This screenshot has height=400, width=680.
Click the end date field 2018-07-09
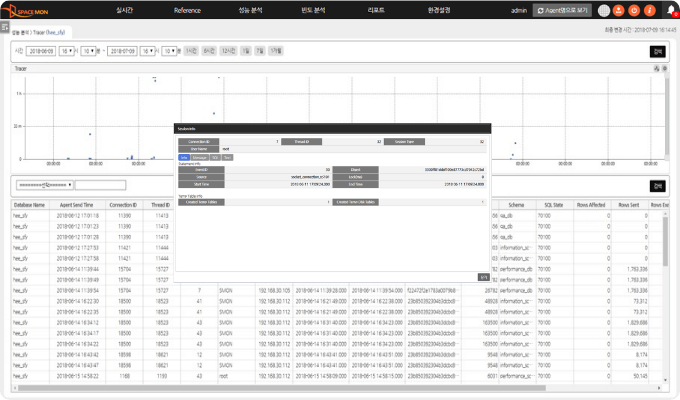point(122,51)
